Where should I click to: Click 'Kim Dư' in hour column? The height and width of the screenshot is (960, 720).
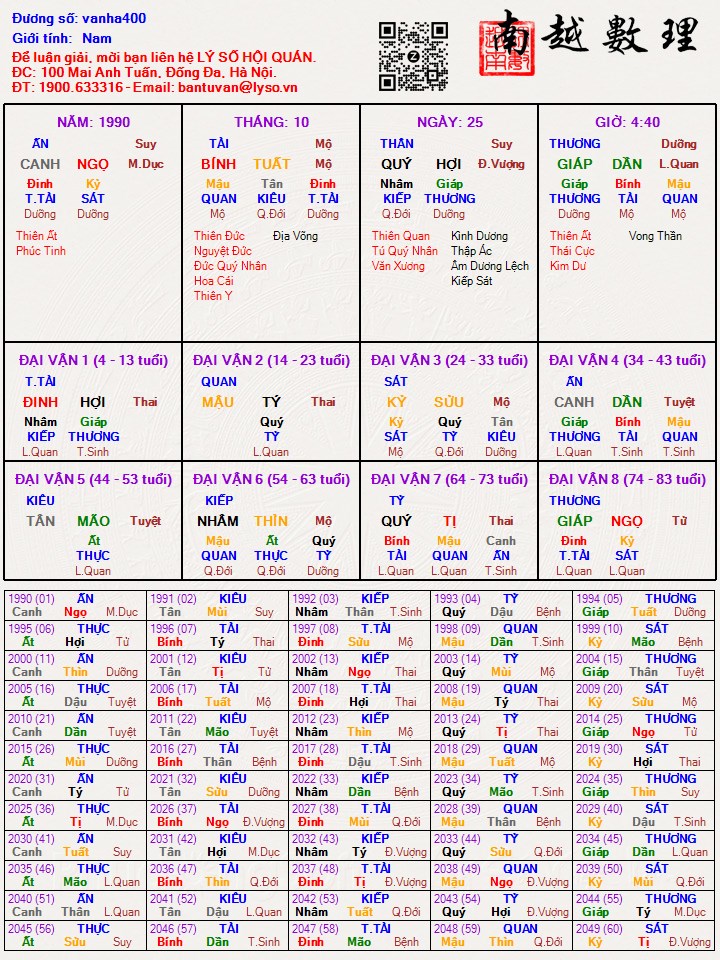pos(568,266)
